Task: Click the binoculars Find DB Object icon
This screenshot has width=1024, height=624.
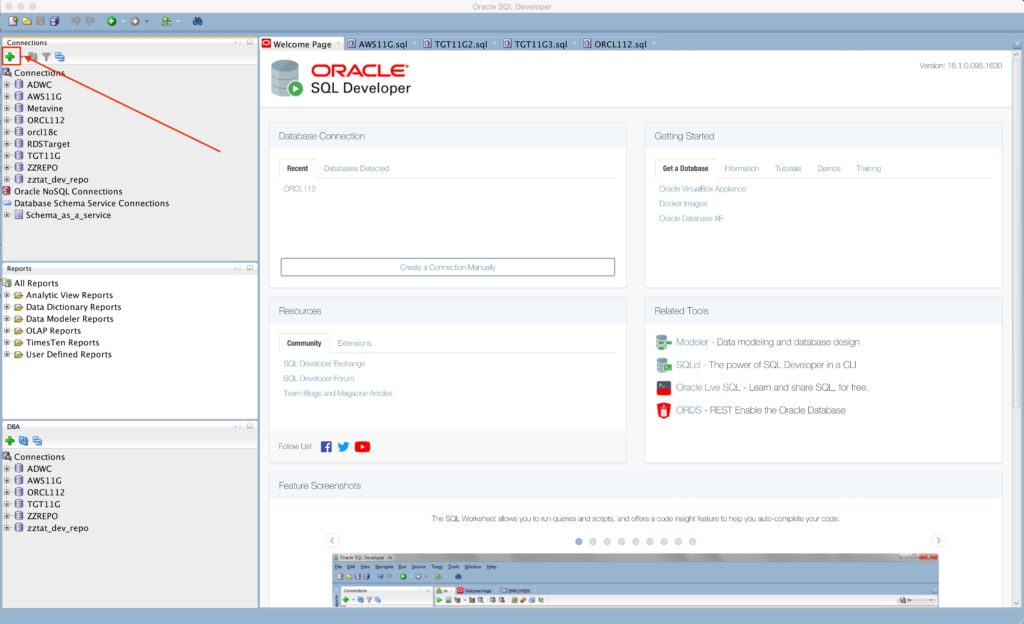Action: point(198,21)
